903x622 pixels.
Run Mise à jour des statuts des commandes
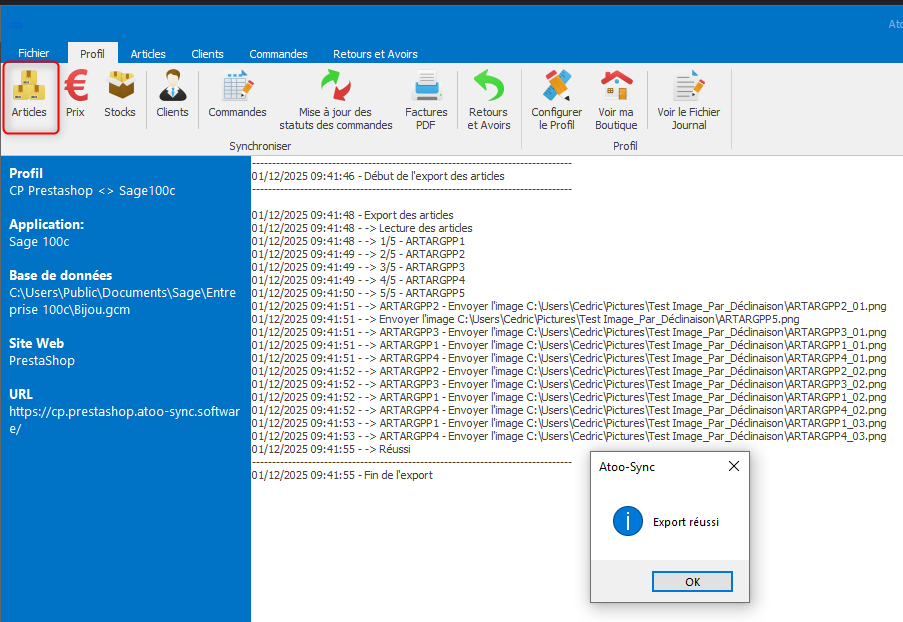336,100
